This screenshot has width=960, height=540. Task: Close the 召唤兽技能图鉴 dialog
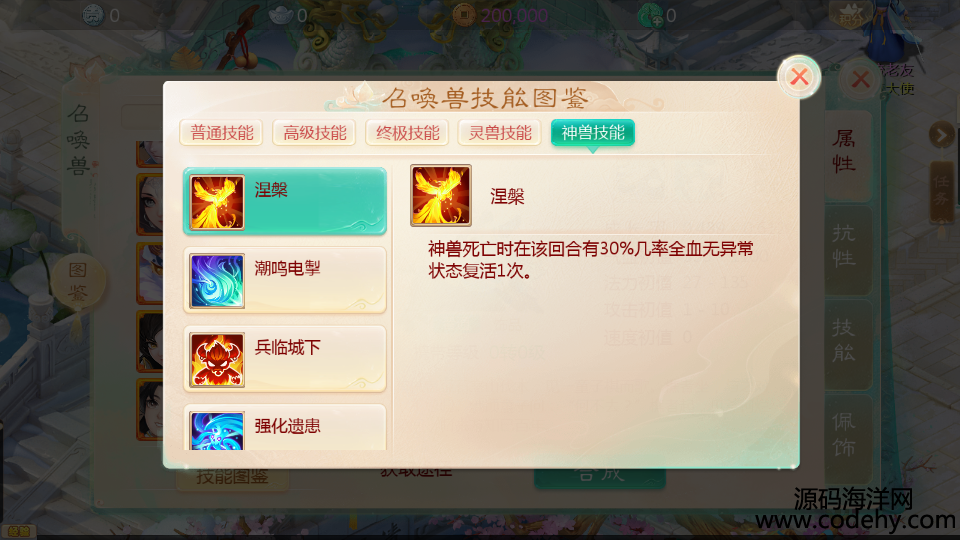(799, 77)
